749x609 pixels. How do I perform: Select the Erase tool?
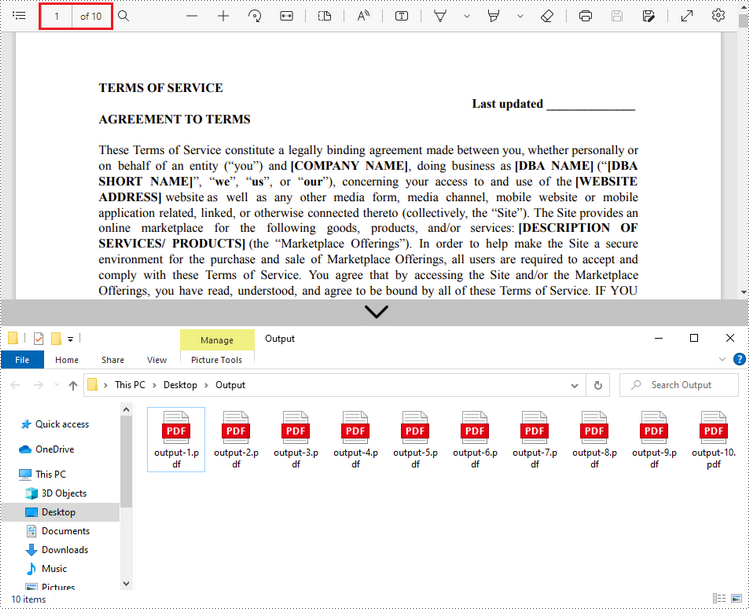[x=547, y=16]
